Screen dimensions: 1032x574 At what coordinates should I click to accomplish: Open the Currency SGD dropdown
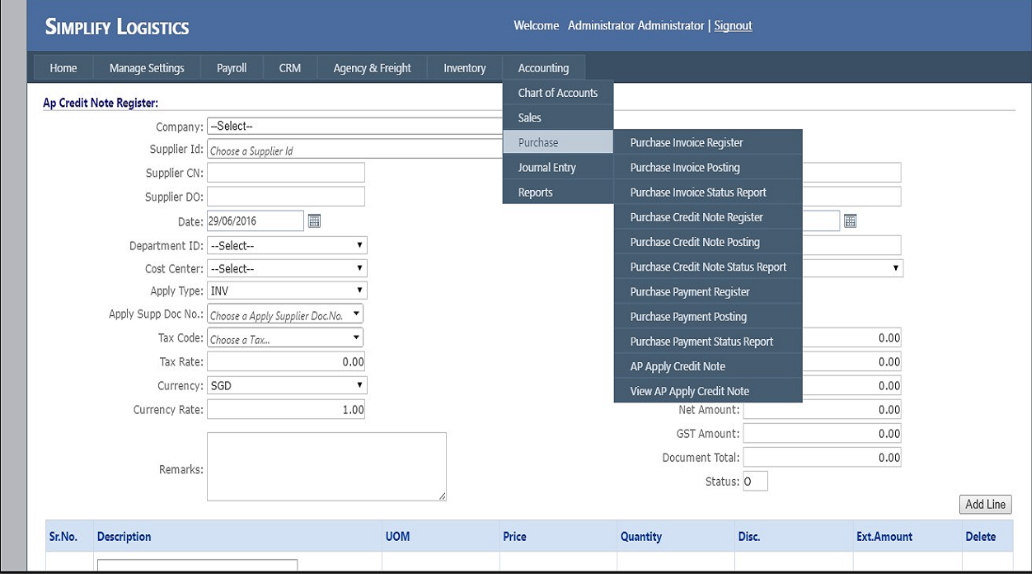tap(286, 385)
